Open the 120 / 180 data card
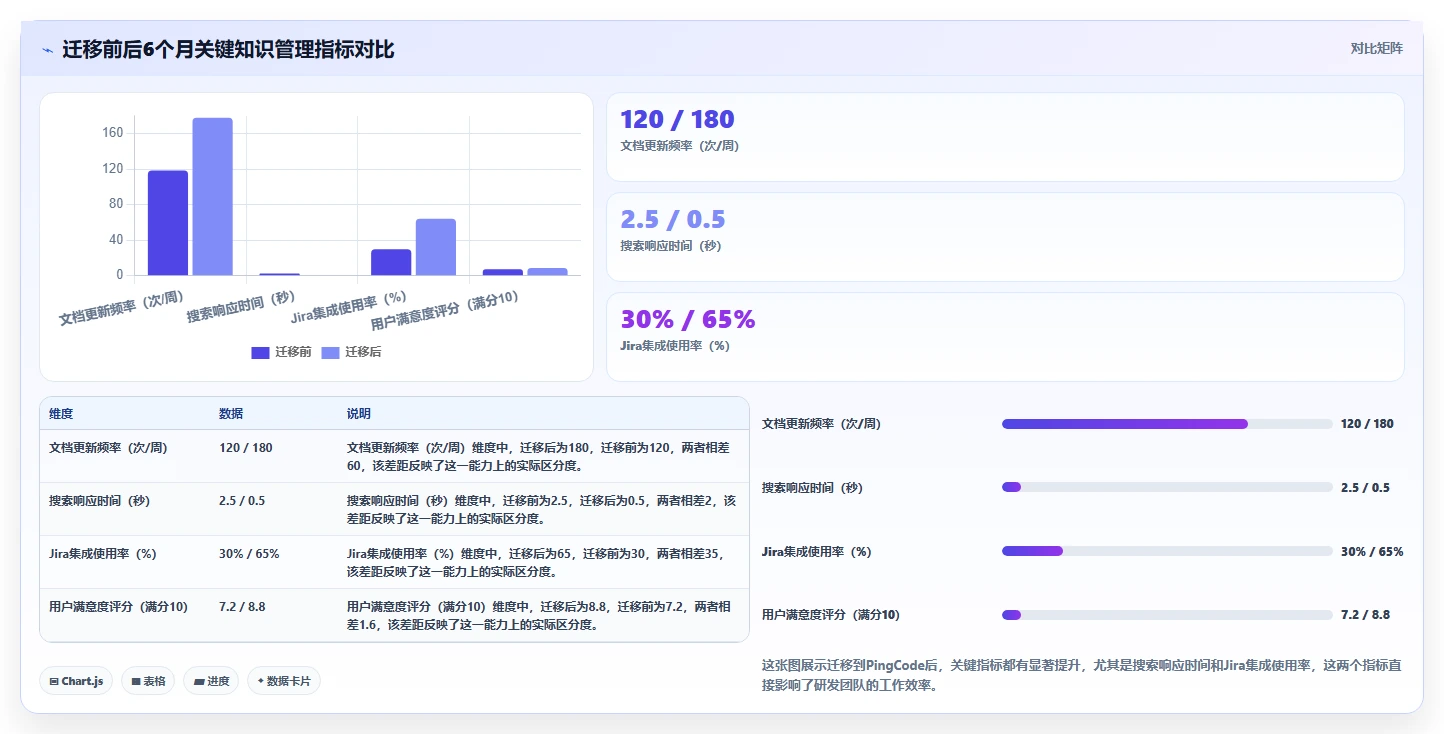The height and width of the screenshot is (734, 1444). point(1005,137)
